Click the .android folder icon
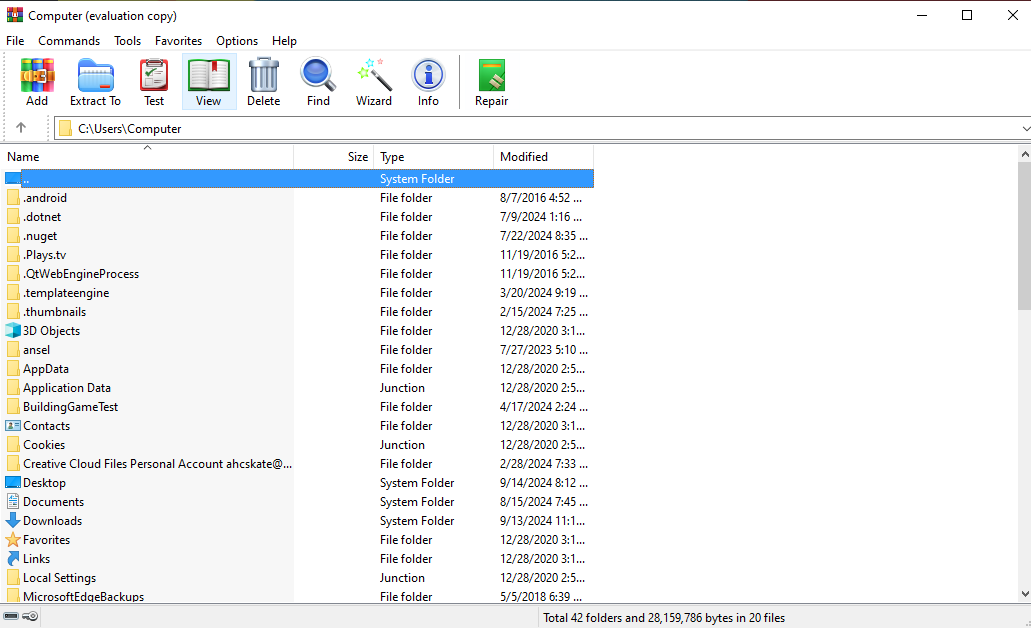The image size is (1031, 628). [x=12, y=197]
